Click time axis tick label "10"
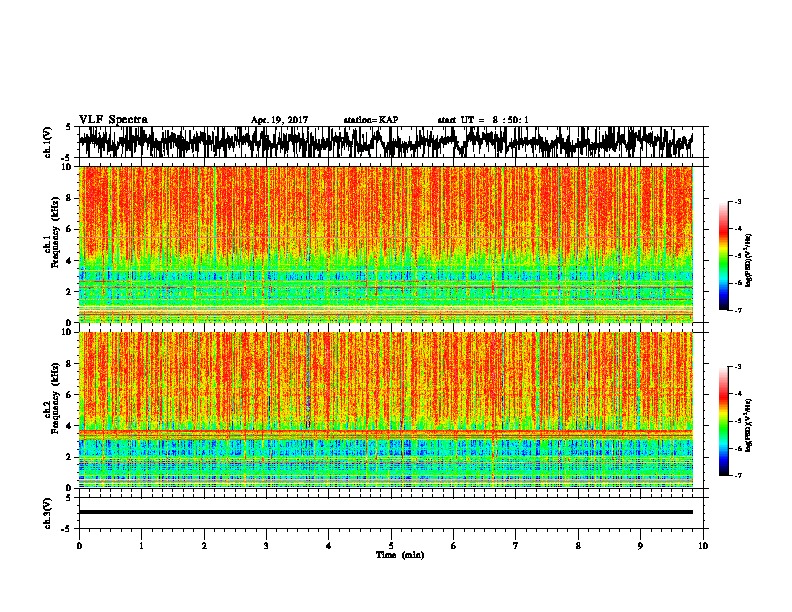Viewport: 792px width, 612px height. click(x=703, y=546)
